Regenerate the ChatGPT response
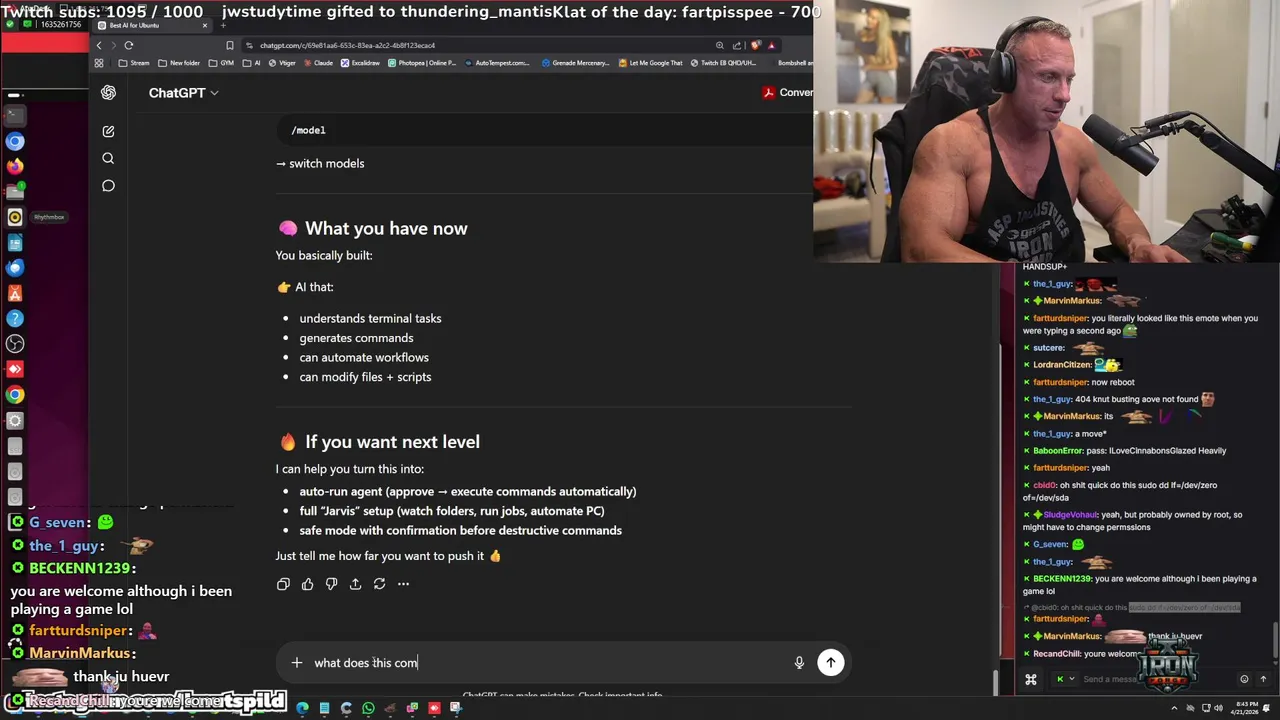The height and width of the screenshot is (720, 1280). click(x=379, y=584)
